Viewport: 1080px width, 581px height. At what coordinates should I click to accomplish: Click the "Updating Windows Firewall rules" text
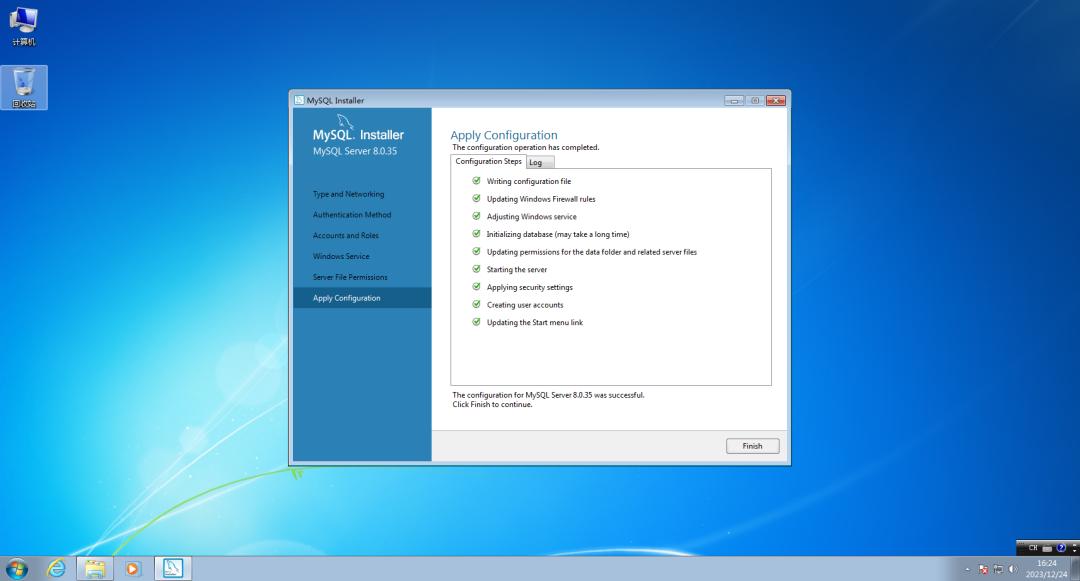click(x=541, y=199)
